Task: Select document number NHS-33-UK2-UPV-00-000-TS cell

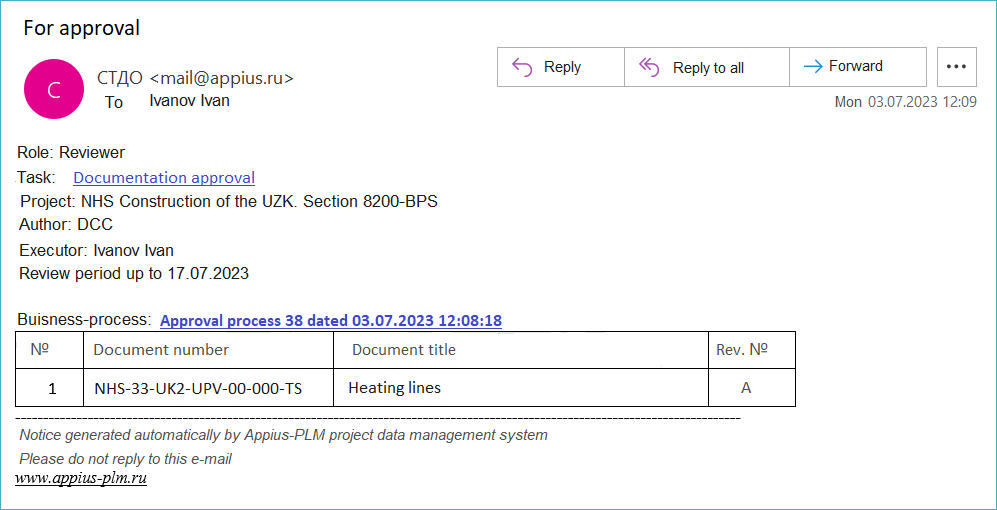Action: (198, 388)
